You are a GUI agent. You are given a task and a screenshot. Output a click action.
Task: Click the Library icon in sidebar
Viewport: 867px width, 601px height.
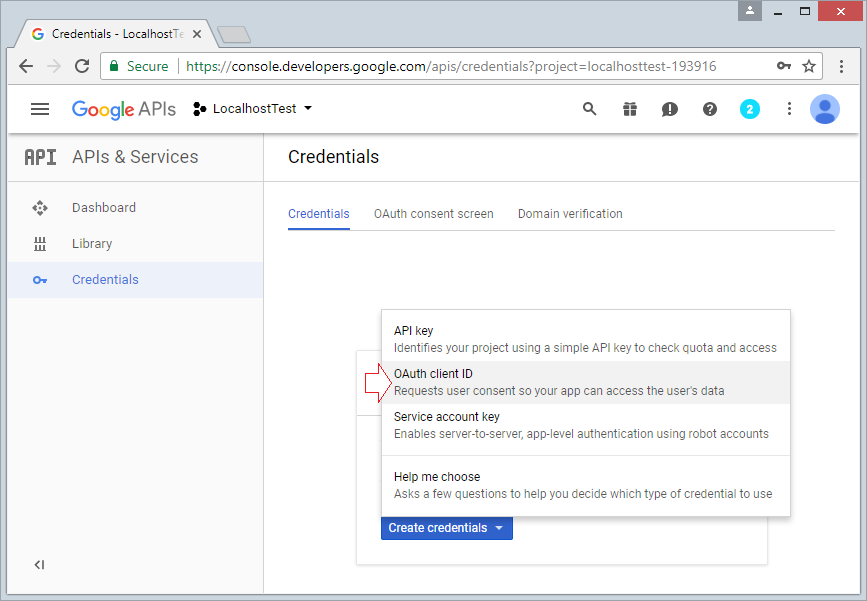pos(40,244)
